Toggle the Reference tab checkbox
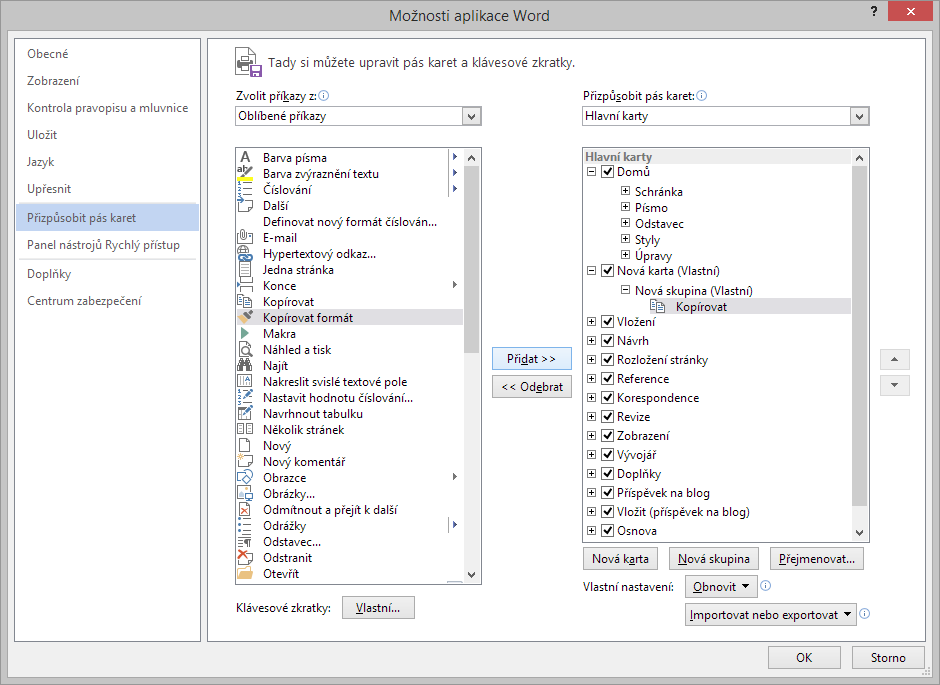 (607, 378)
